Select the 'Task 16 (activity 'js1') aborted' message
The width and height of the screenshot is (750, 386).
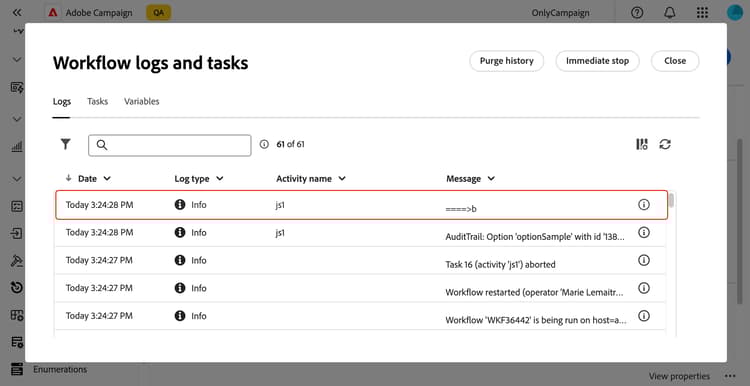tap(500, 264)
